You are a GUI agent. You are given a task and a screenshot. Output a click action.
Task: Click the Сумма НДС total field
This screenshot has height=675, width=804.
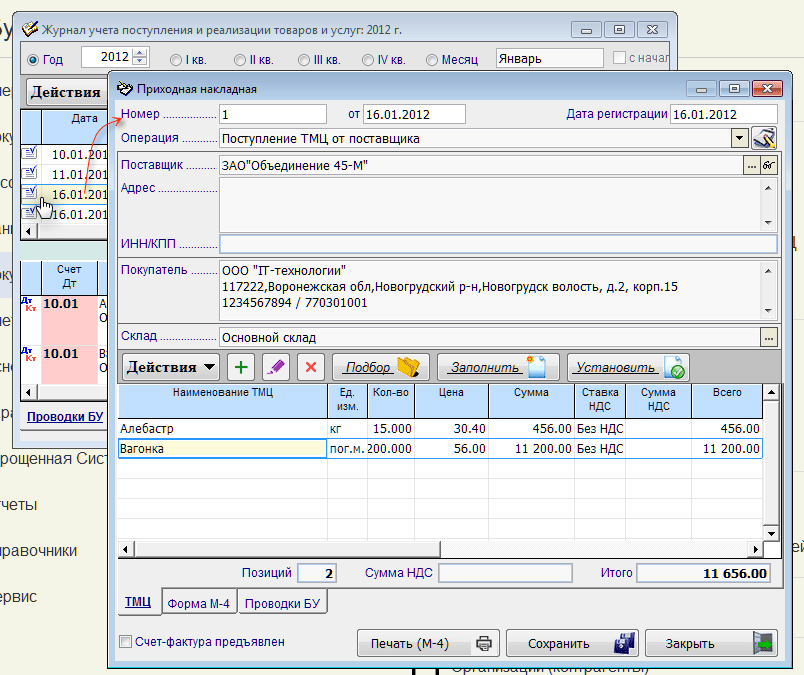[x=505, y=573]
